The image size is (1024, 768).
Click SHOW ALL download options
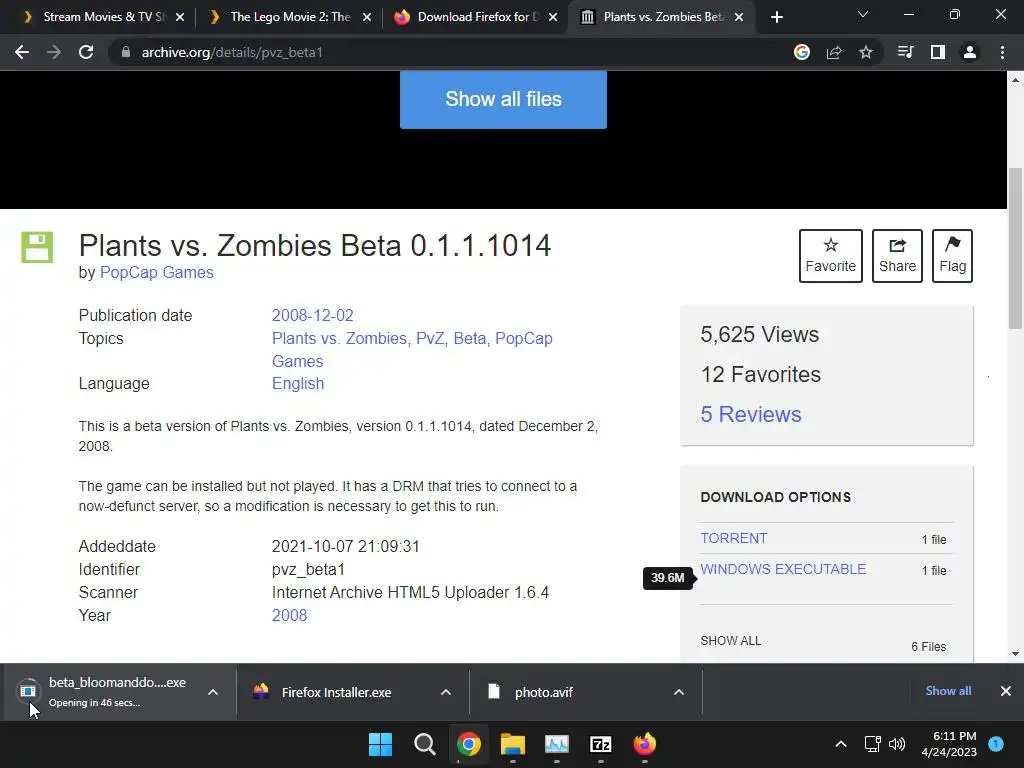tap(731, 641)
